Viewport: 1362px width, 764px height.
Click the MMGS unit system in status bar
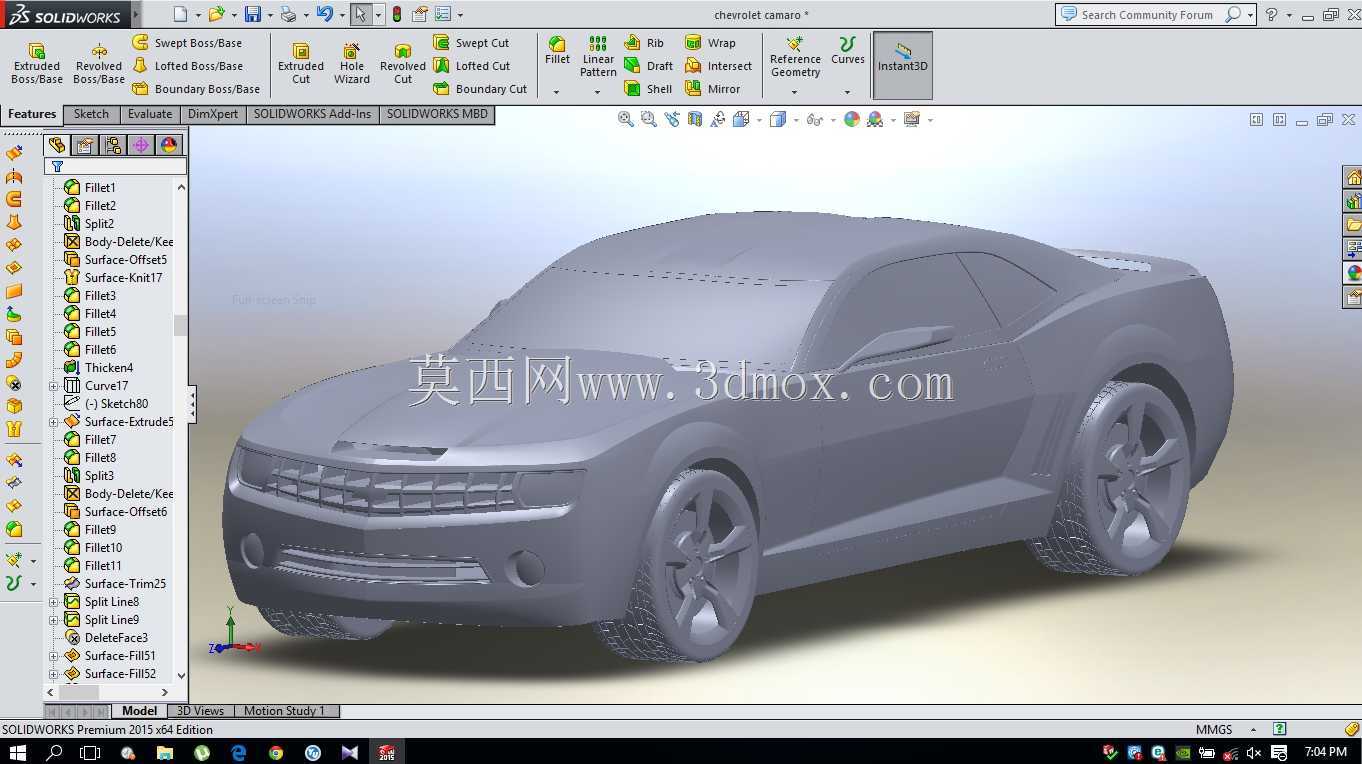[x=1214, y=730]
